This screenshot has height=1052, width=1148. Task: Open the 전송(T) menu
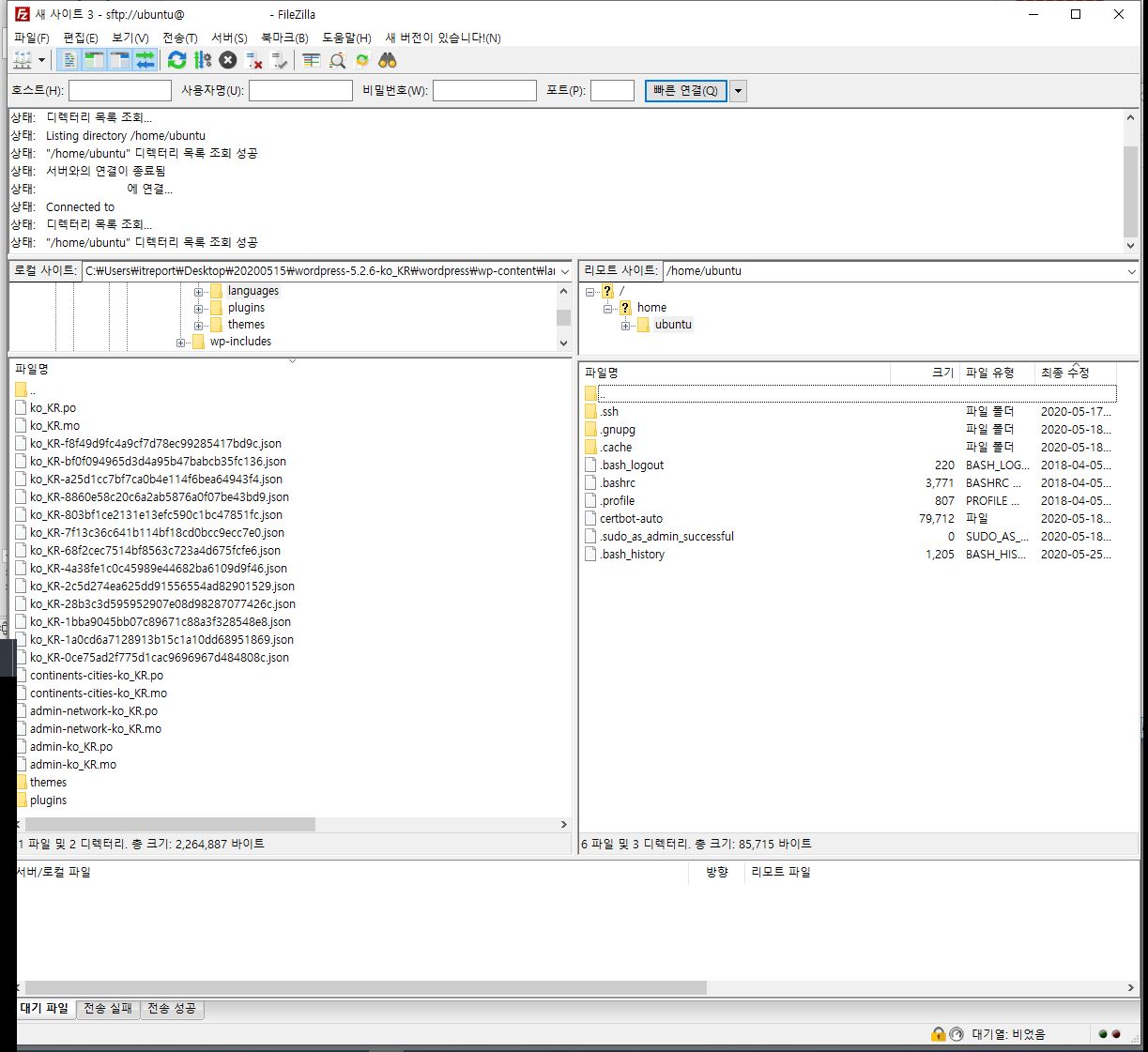tap(180, 38)
